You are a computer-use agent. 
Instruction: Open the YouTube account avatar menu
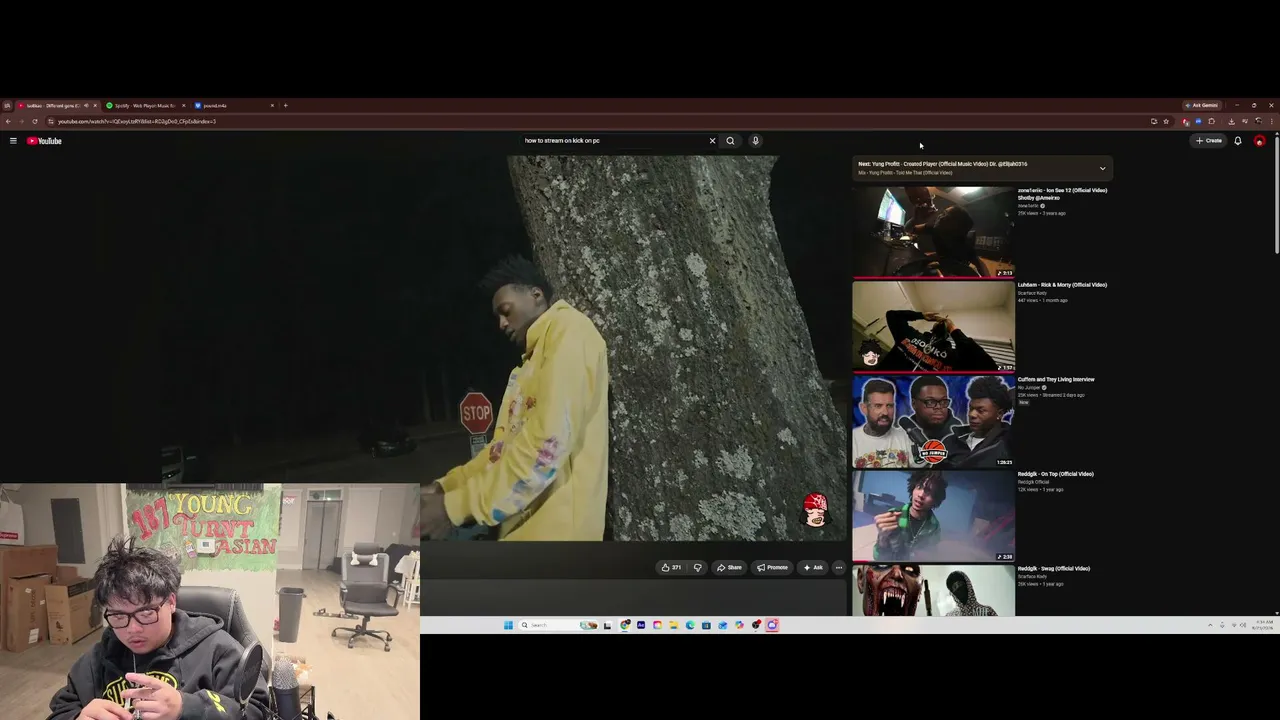pos(1259,141)
